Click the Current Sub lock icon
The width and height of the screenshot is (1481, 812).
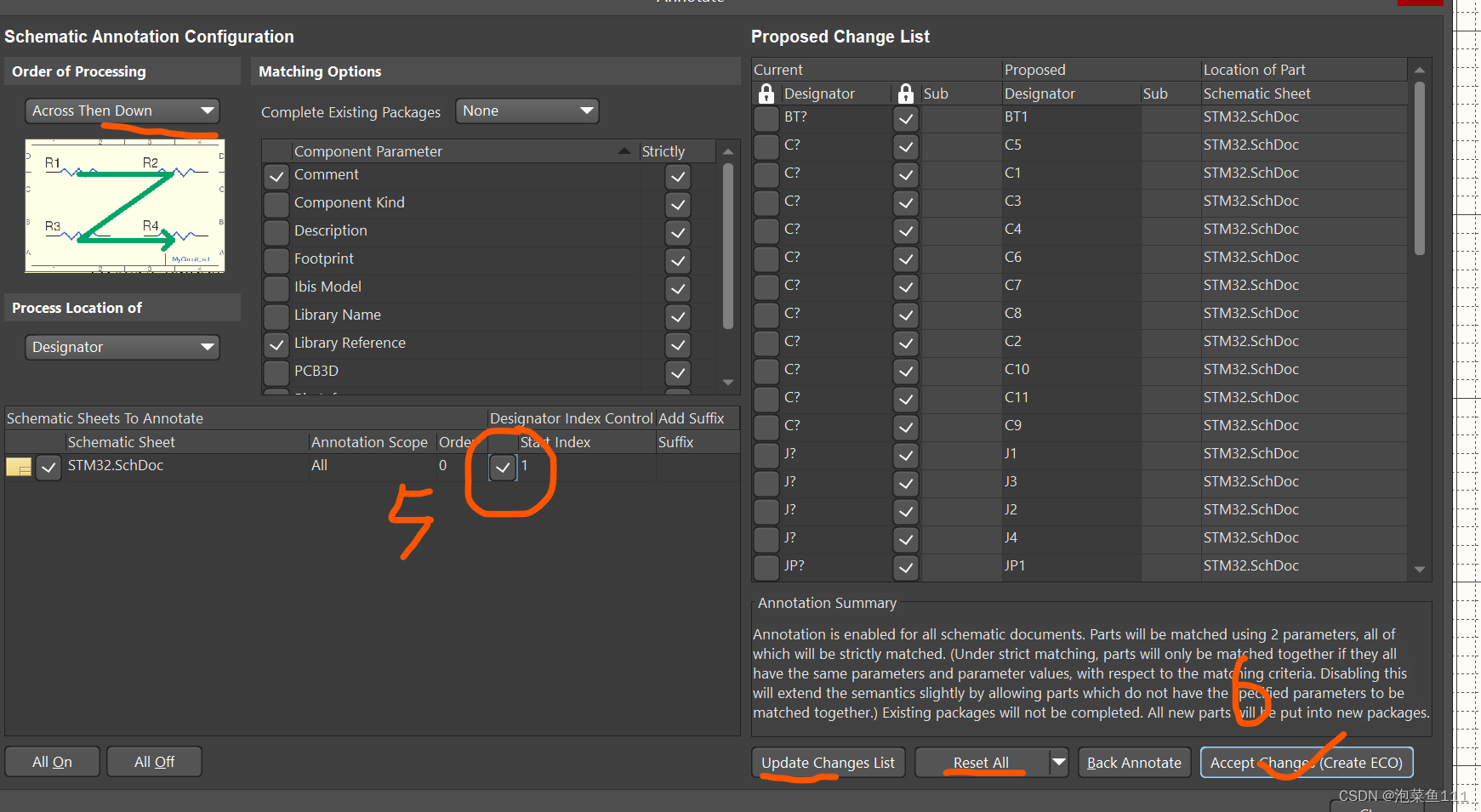point(906,94)
